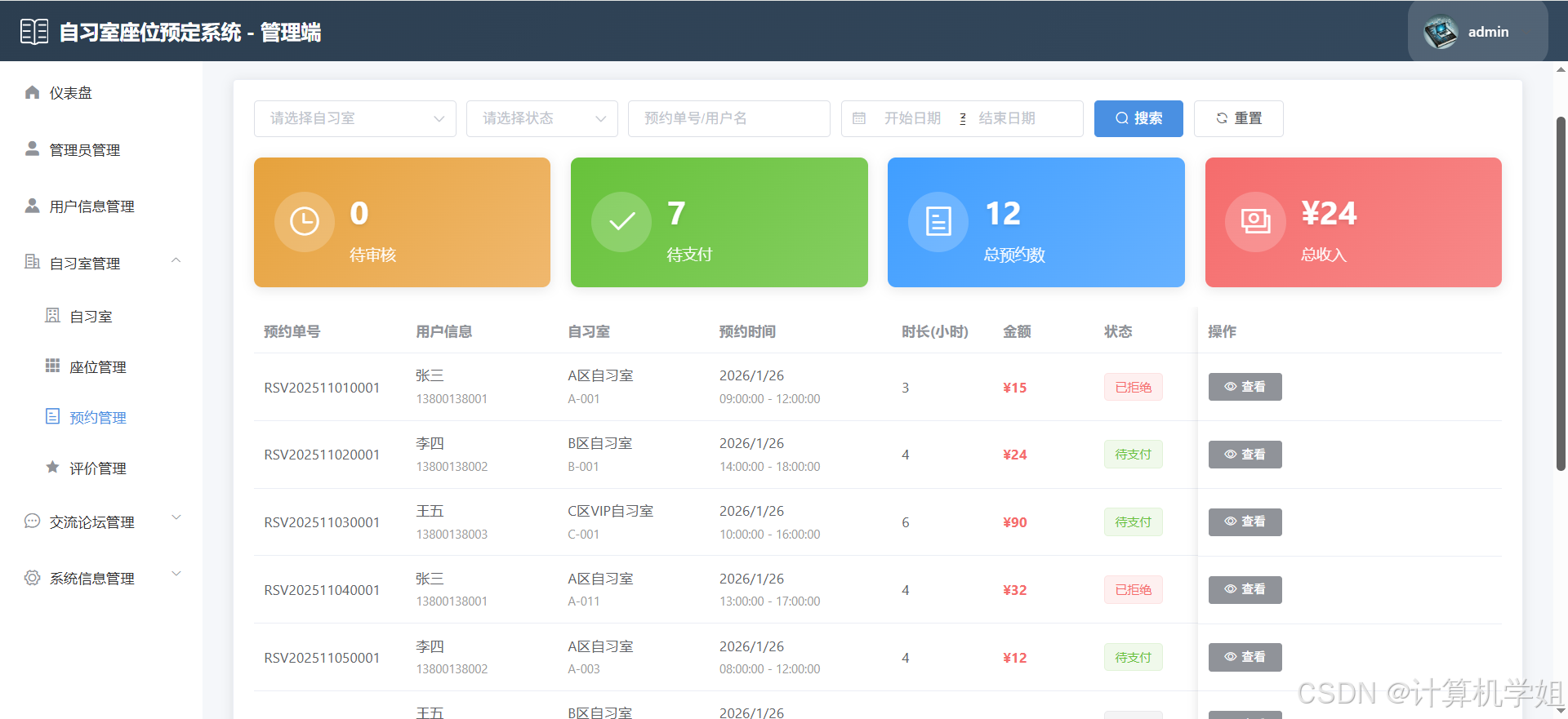
Task: Click the 预约时间 column header
Action: point(747,331)
